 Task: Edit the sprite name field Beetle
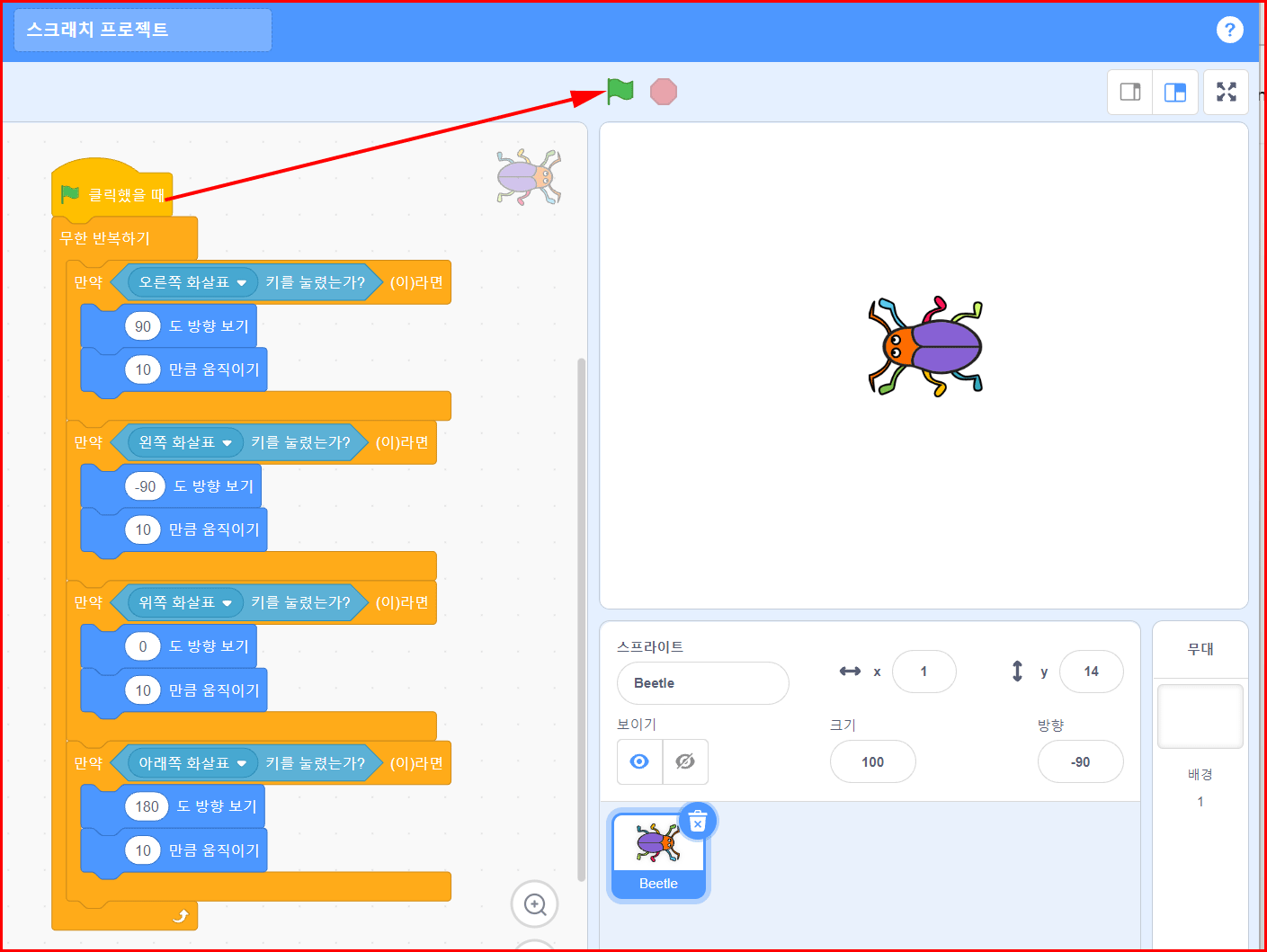click(x=703, y=683)
